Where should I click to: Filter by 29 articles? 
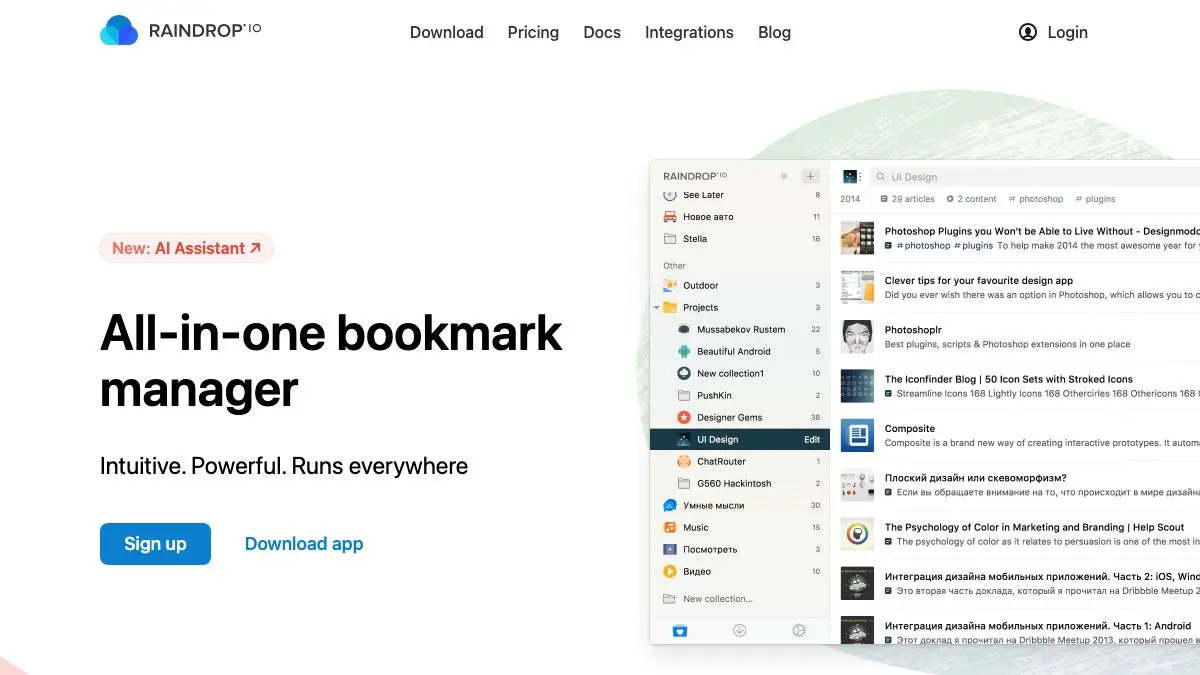pos(908,199)
